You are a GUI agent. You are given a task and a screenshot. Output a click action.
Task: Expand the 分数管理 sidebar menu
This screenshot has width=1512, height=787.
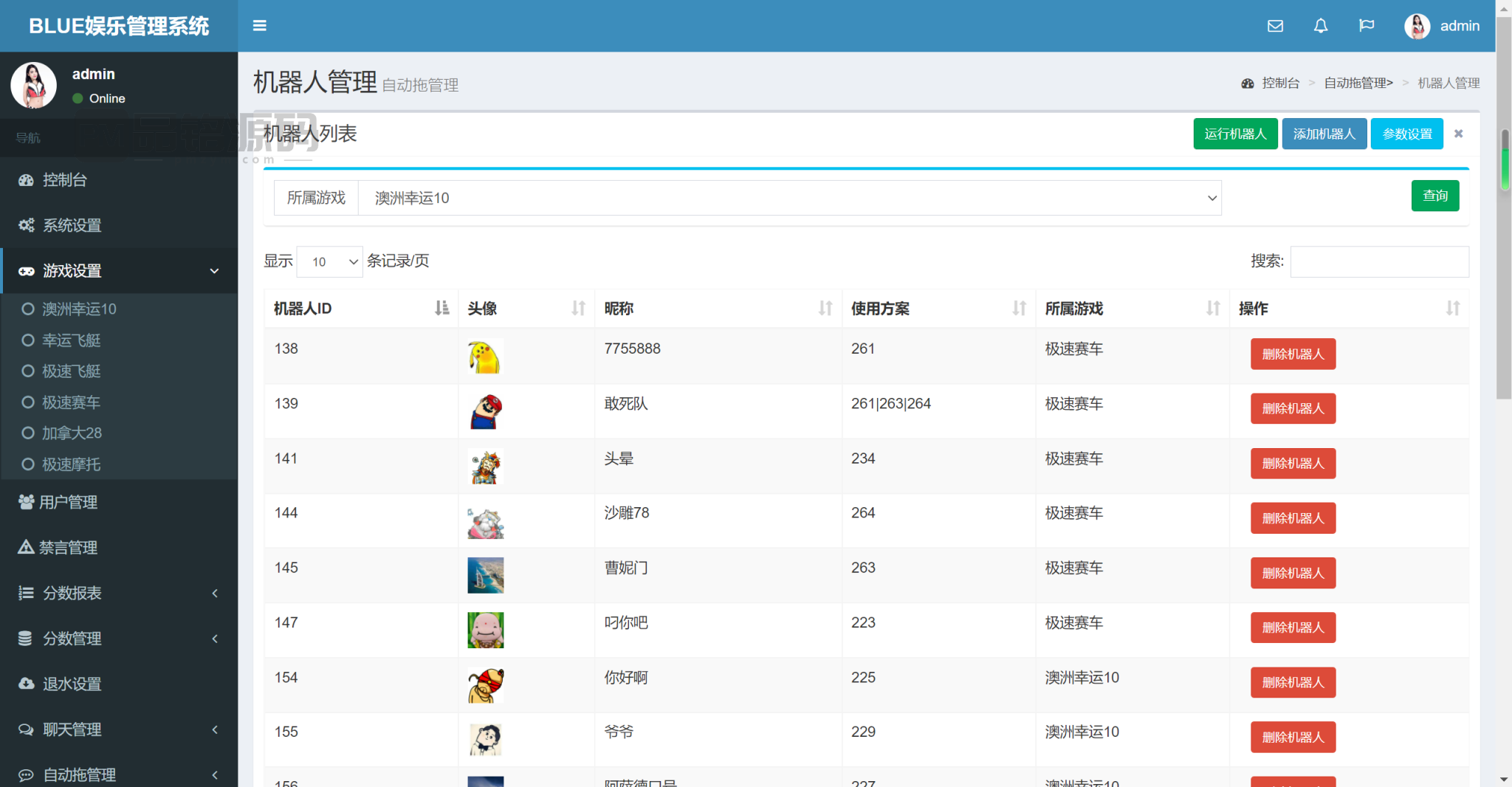click(x=119, y=639)
